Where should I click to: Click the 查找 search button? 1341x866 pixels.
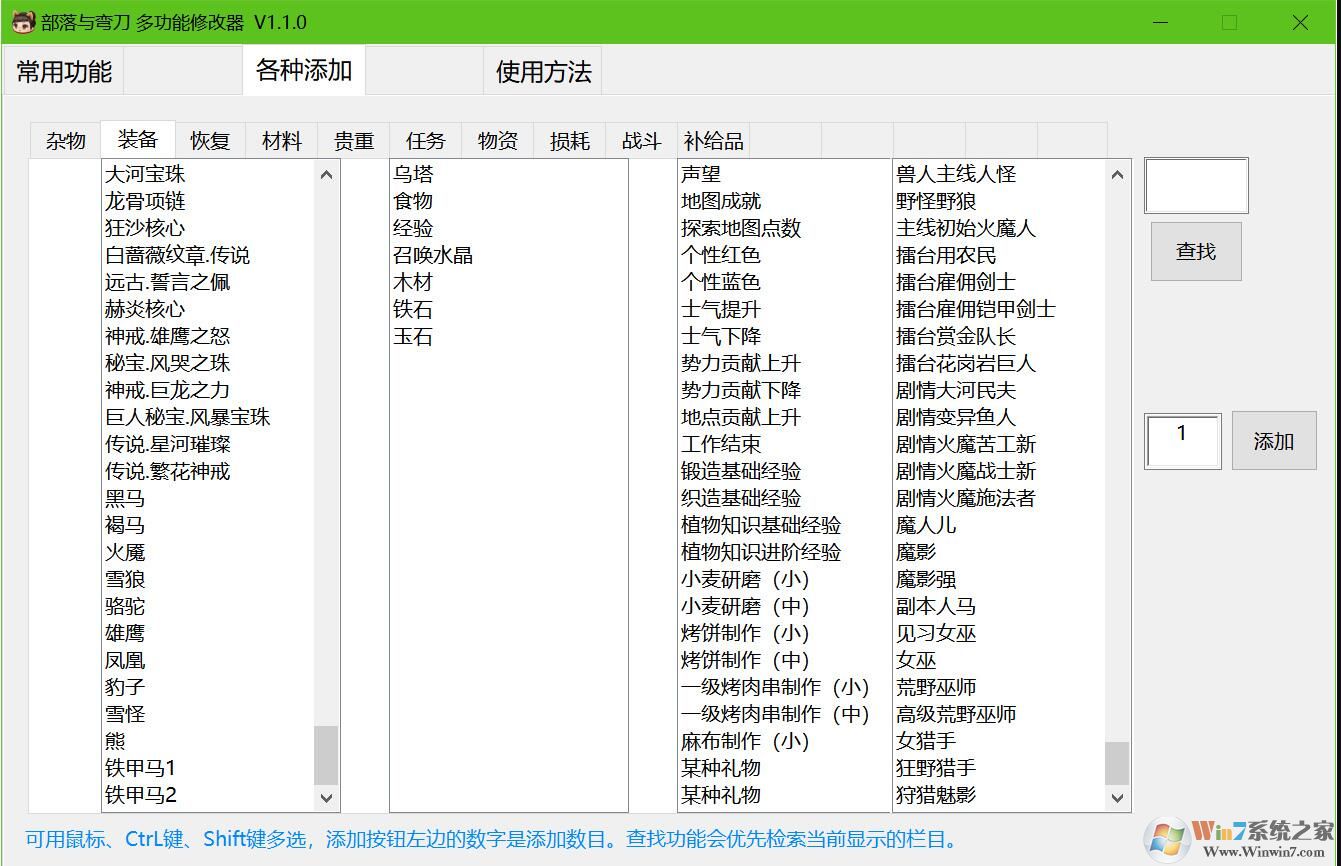1195,251
